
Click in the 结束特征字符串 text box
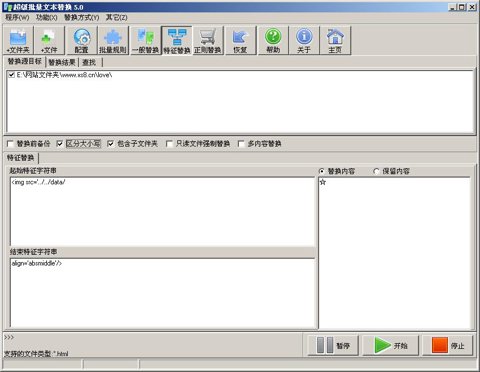[x=162, y=293]
